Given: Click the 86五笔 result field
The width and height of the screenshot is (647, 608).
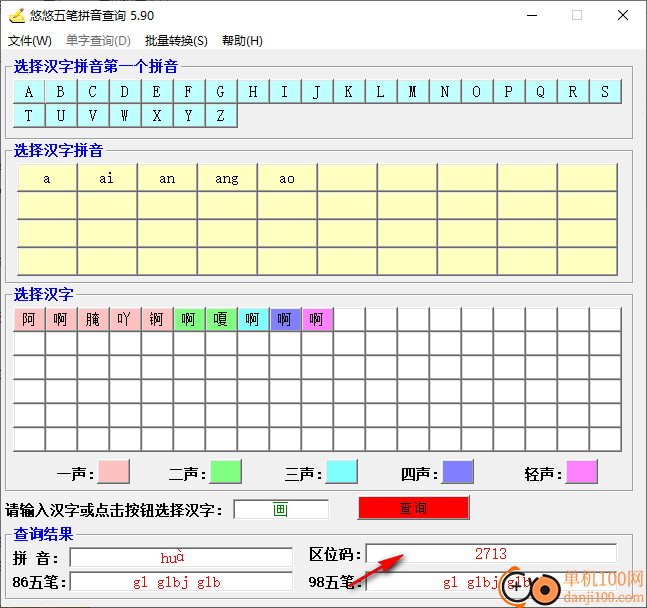Looking at the screenshot, I should tap(181, 582).
